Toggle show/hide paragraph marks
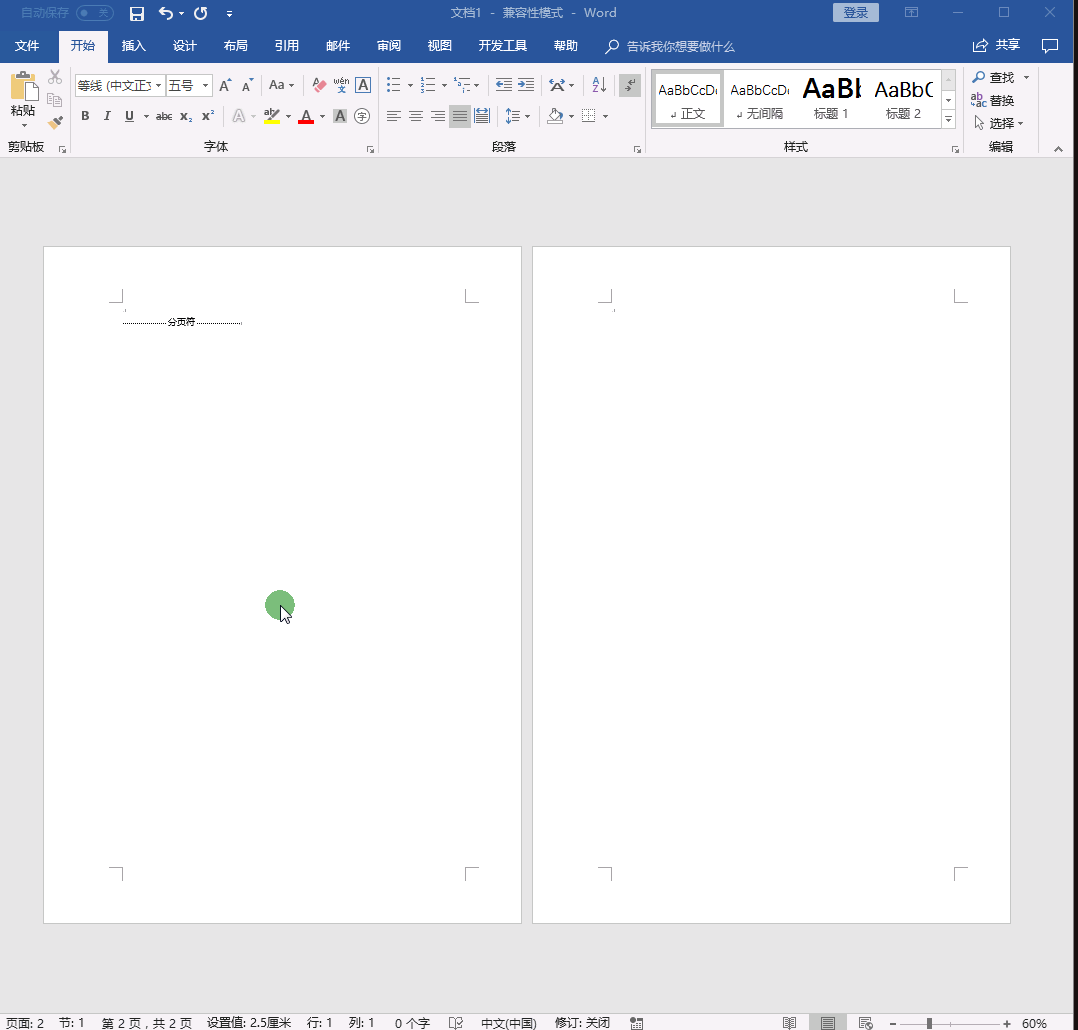The height and width of the screenshot is (1030, 1078). click(x=630, y=86)
